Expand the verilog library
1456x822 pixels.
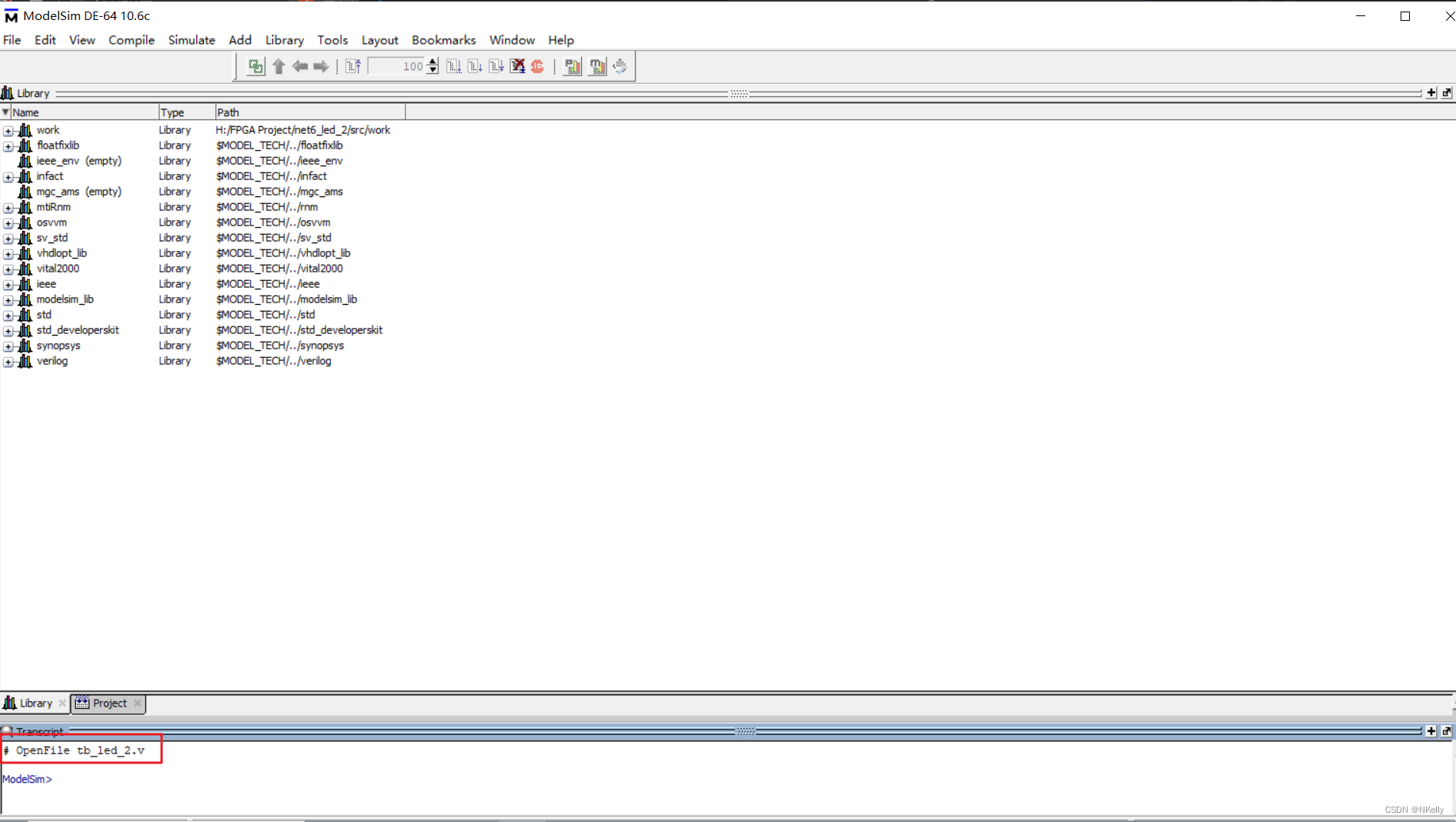(8, 362)
